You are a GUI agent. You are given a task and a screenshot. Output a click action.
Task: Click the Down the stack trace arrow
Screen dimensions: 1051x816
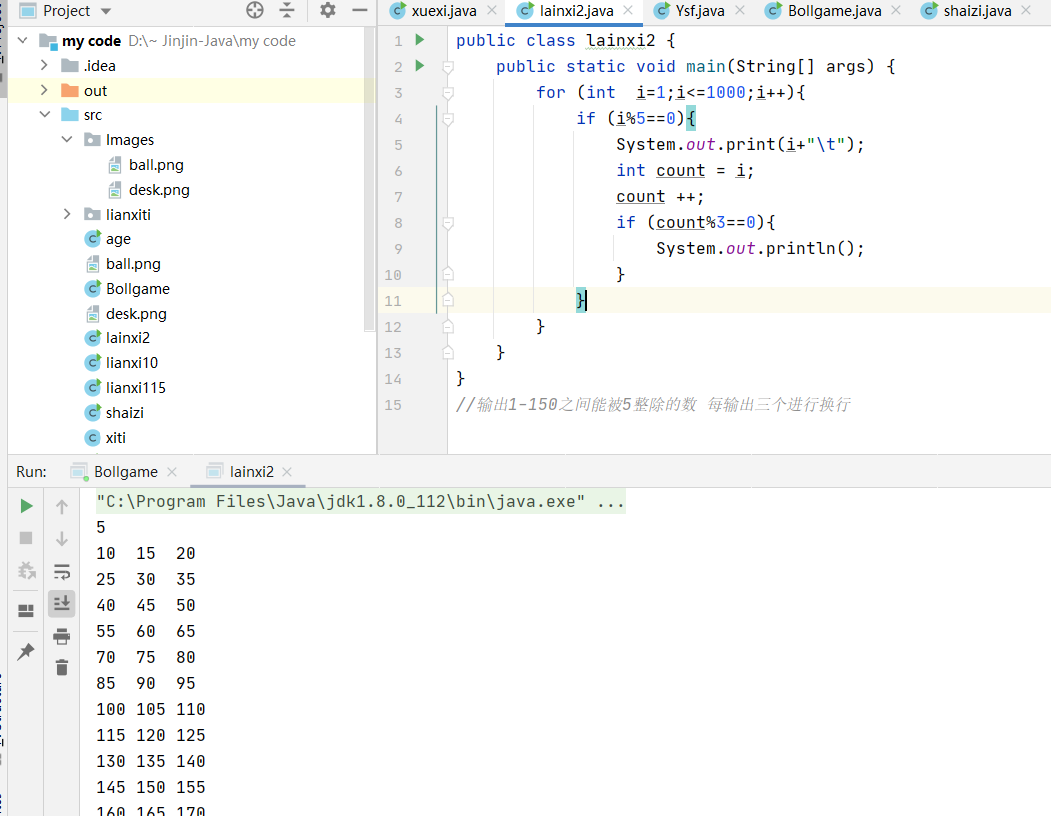coord(62,538)
